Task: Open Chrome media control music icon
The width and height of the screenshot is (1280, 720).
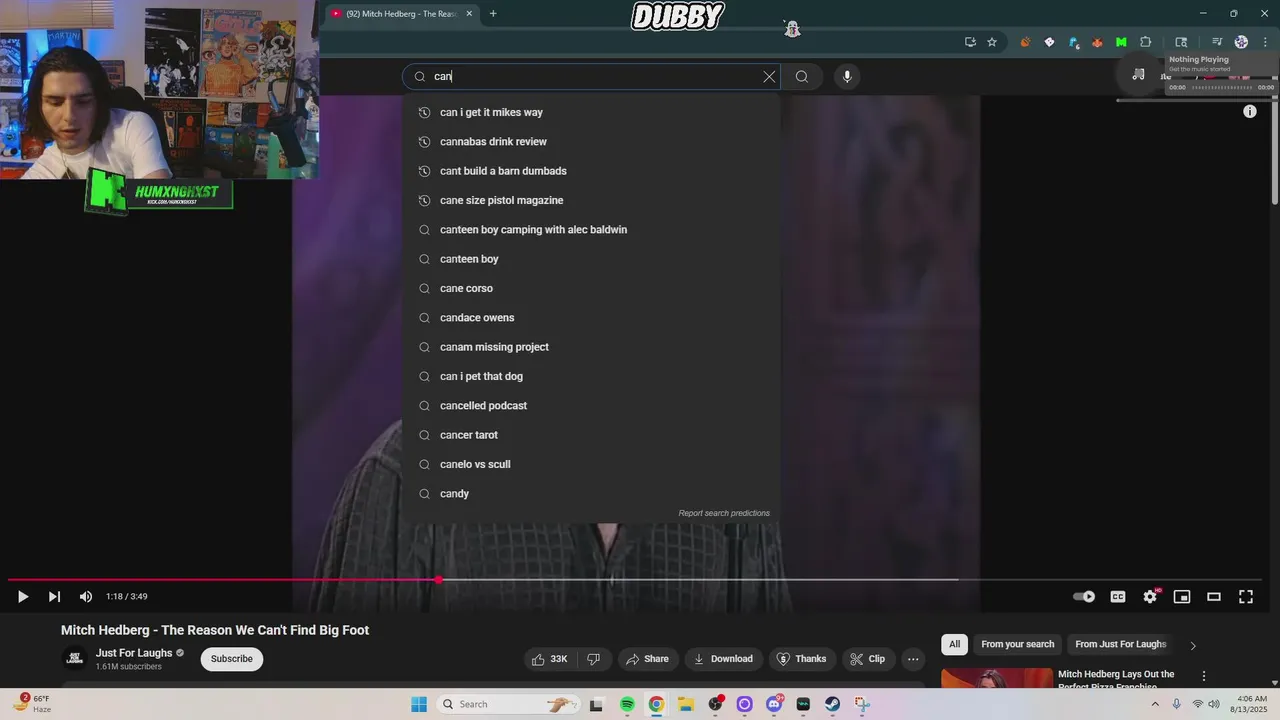Action: 1217,42
